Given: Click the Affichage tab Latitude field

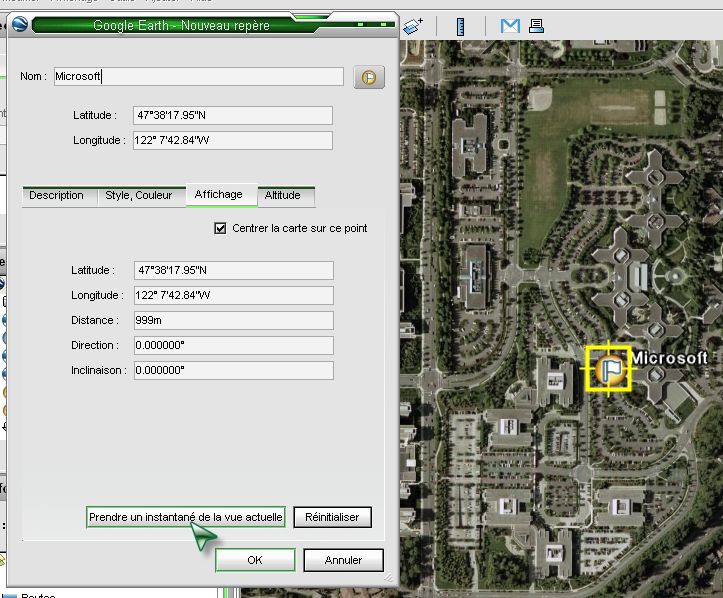Looking at the screenshot, I should point(234,270).
